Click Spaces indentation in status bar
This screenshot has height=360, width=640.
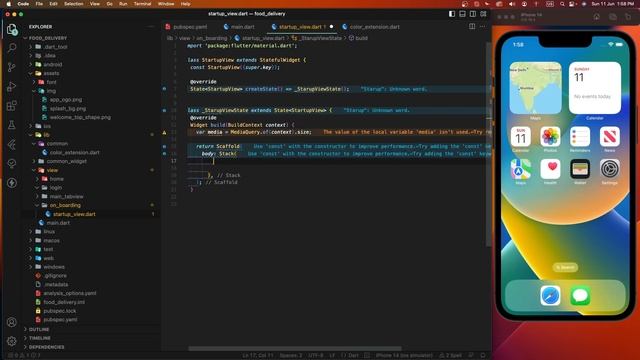291,356
